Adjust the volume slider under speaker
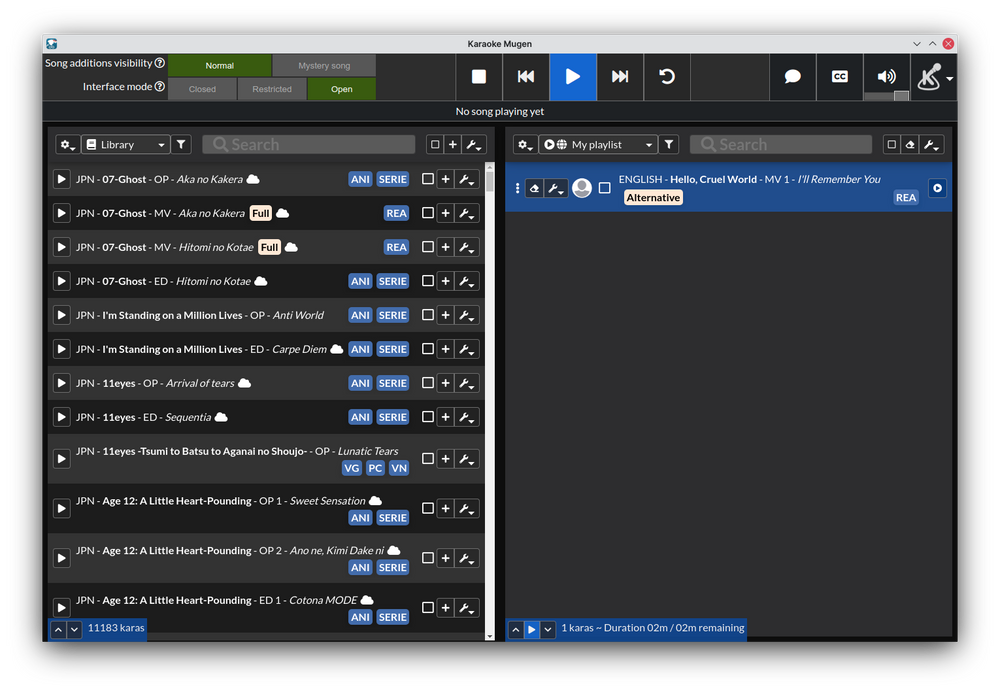Viewport: 1000px width, 692px height. (886, 96)
